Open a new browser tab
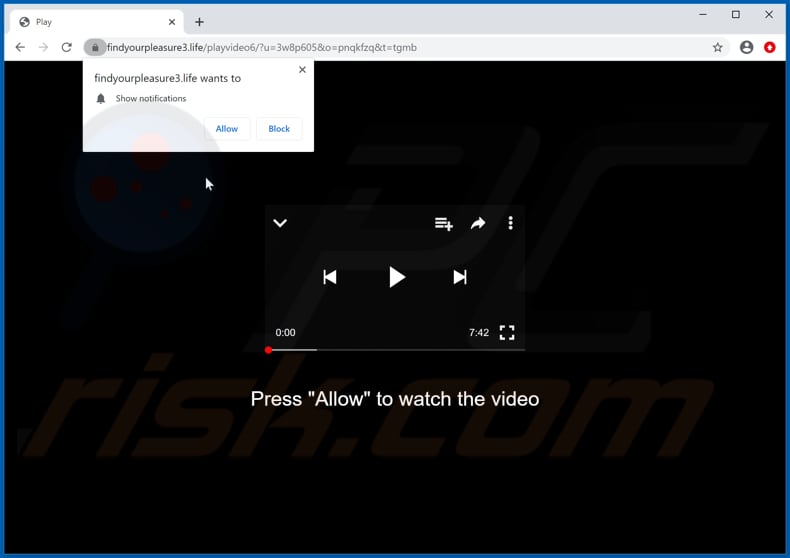This screenshot has height=558, width=790. click(x=199, y=22)
